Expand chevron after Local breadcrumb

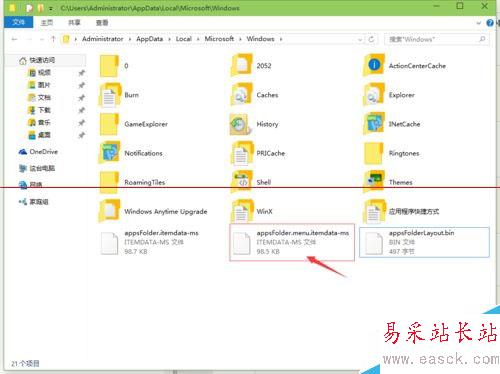coord(198,39)
